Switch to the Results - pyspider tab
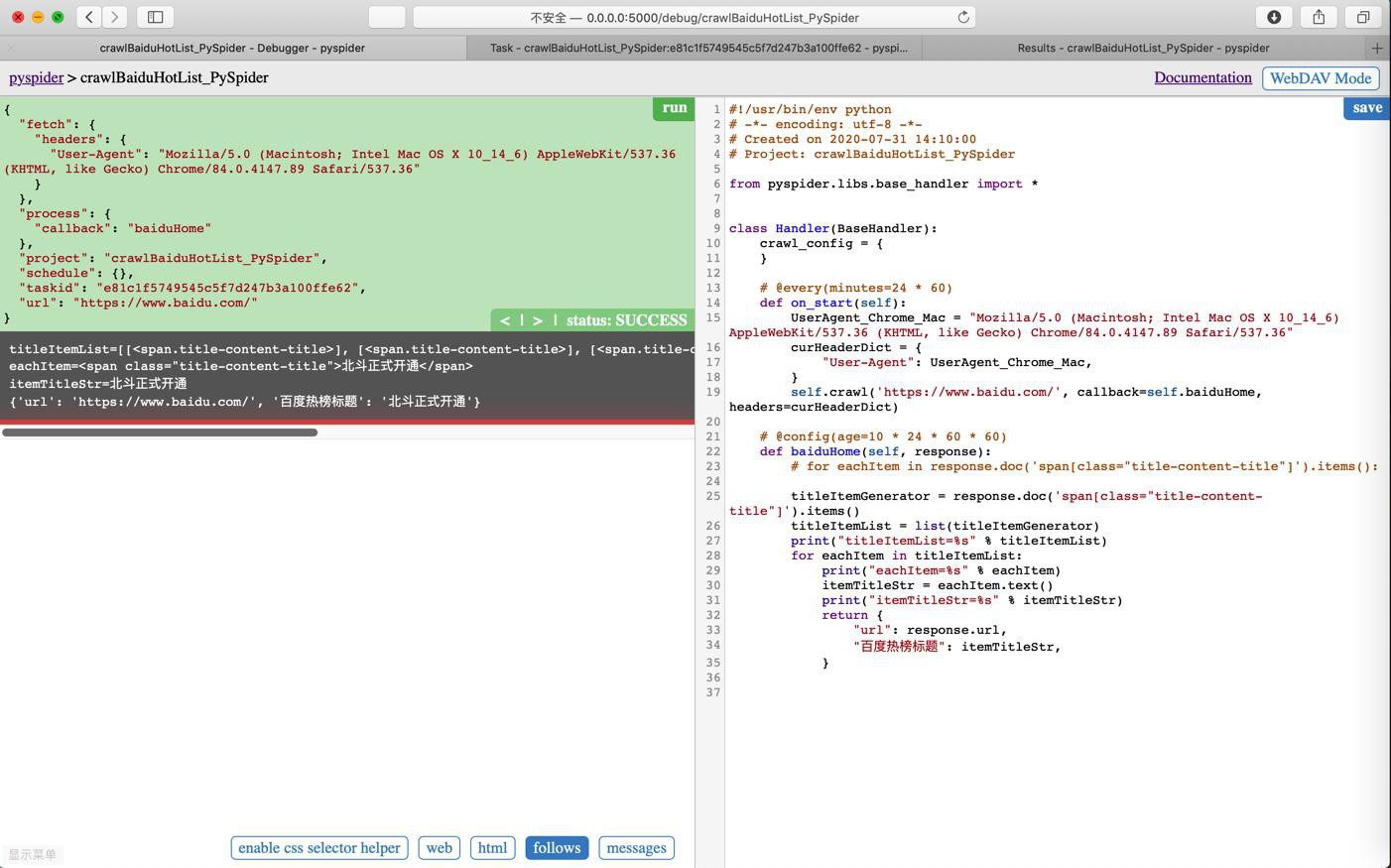 click(1143, 48)
